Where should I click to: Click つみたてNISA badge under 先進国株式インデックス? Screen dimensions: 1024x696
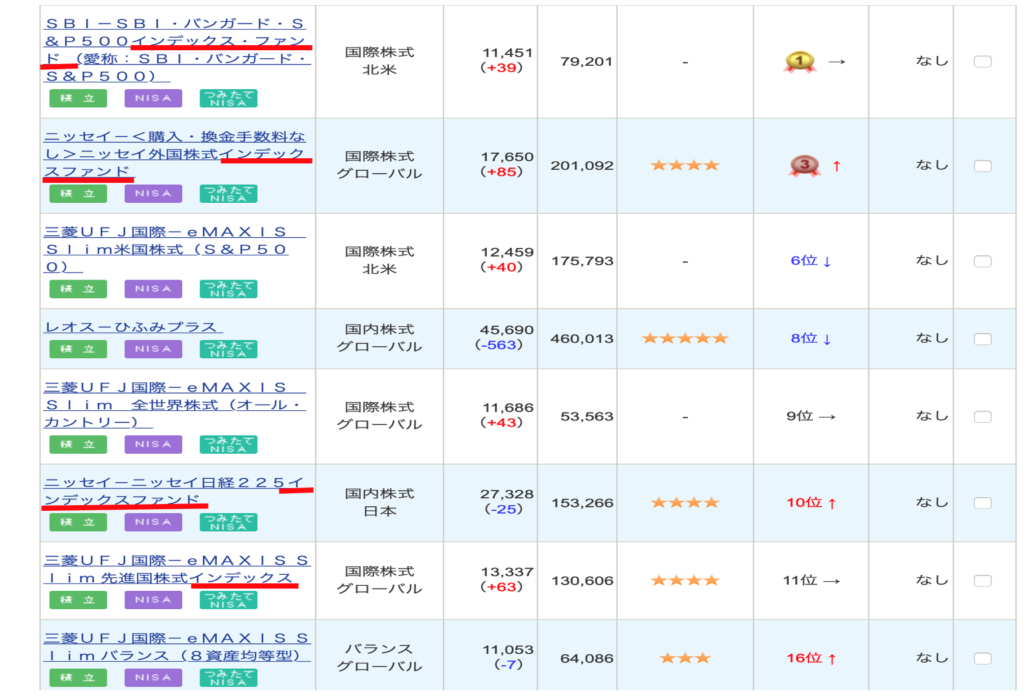tap(228, 599)
